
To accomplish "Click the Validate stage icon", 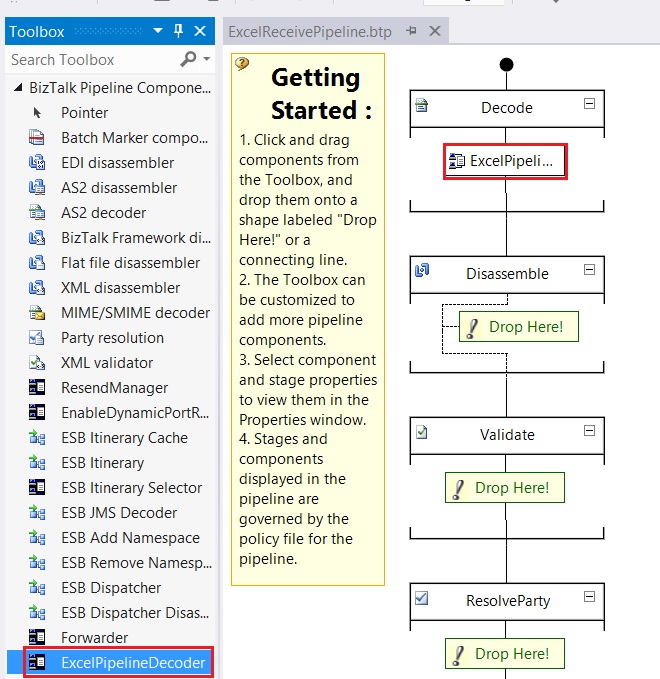I will pyautogui.click(x=421, y=432).
